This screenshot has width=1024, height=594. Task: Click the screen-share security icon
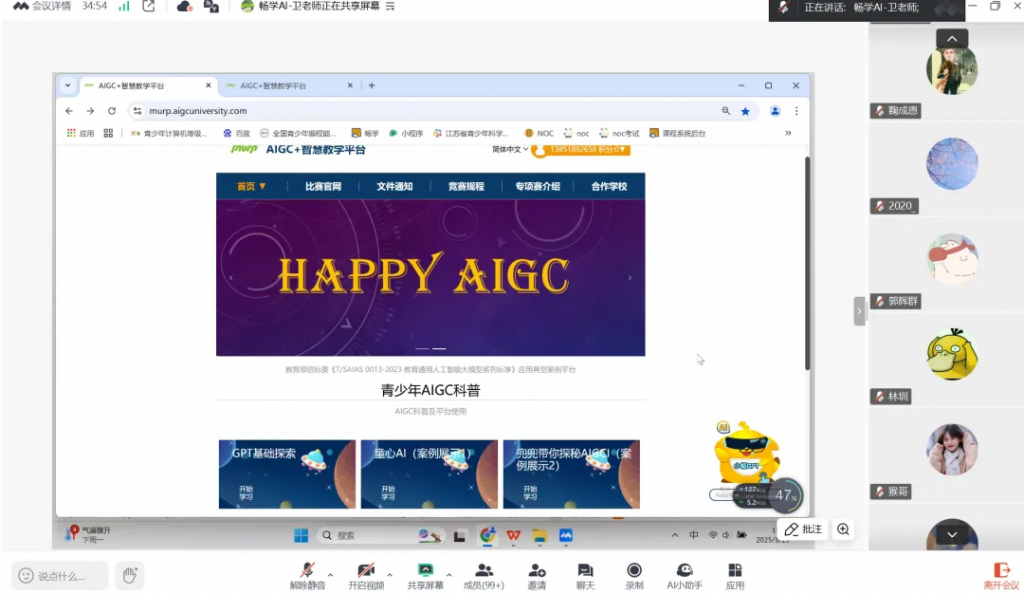point(211,7)
